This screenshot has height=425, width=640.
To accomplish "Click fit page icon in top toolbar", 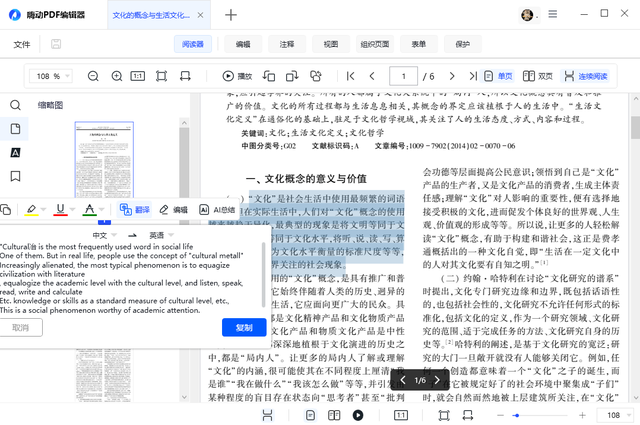I will point(161,76).
